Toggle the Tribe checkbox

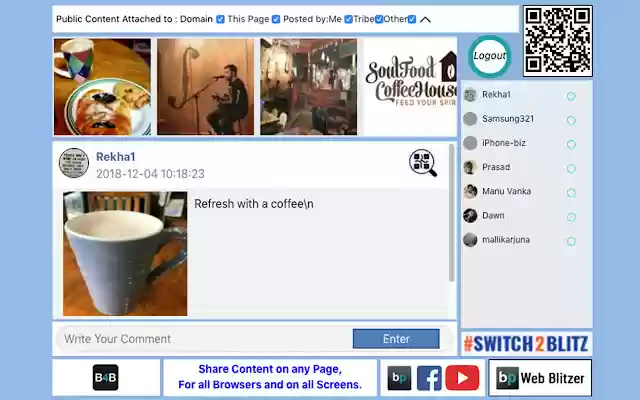click(379, 19)
